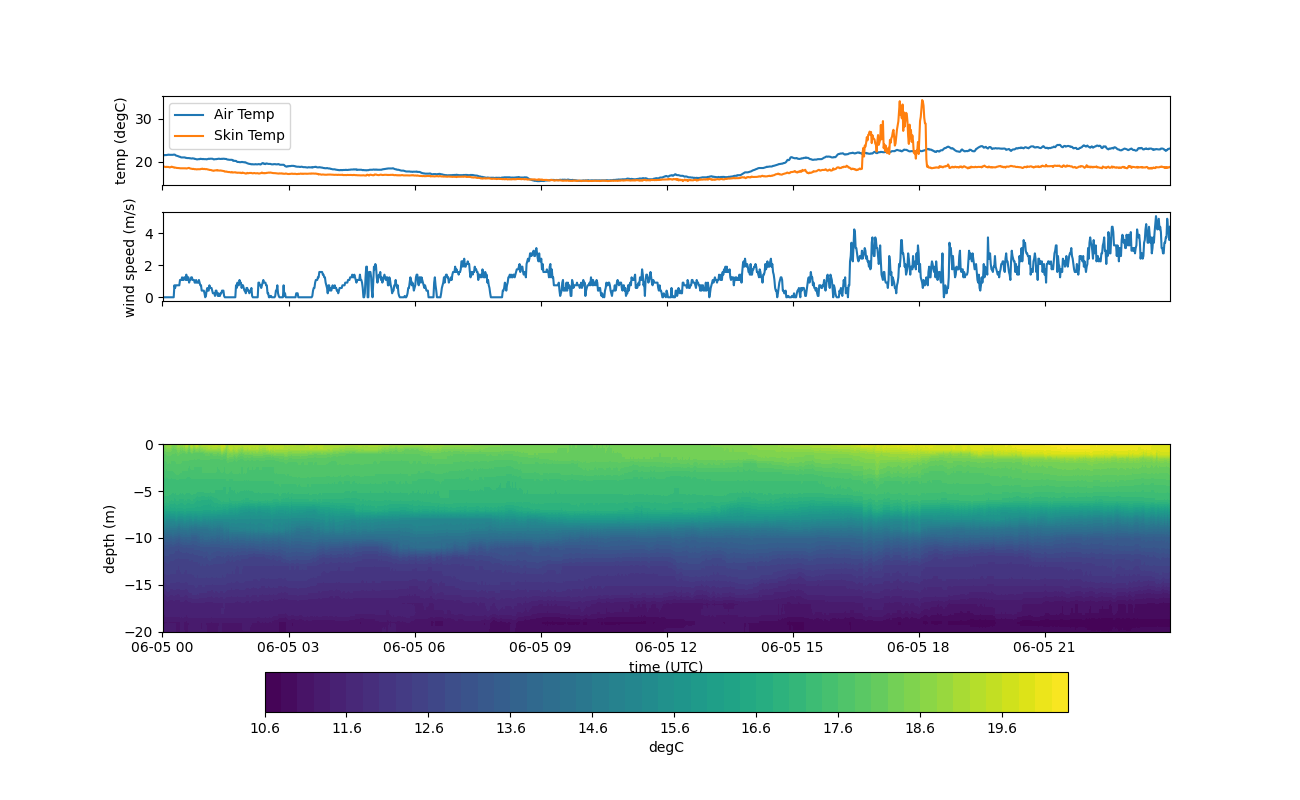Image resolution: width=1300 pixels, height=800 pixels.
Task: Select the 06-05 09 time tick label
Action: point(541,647)
